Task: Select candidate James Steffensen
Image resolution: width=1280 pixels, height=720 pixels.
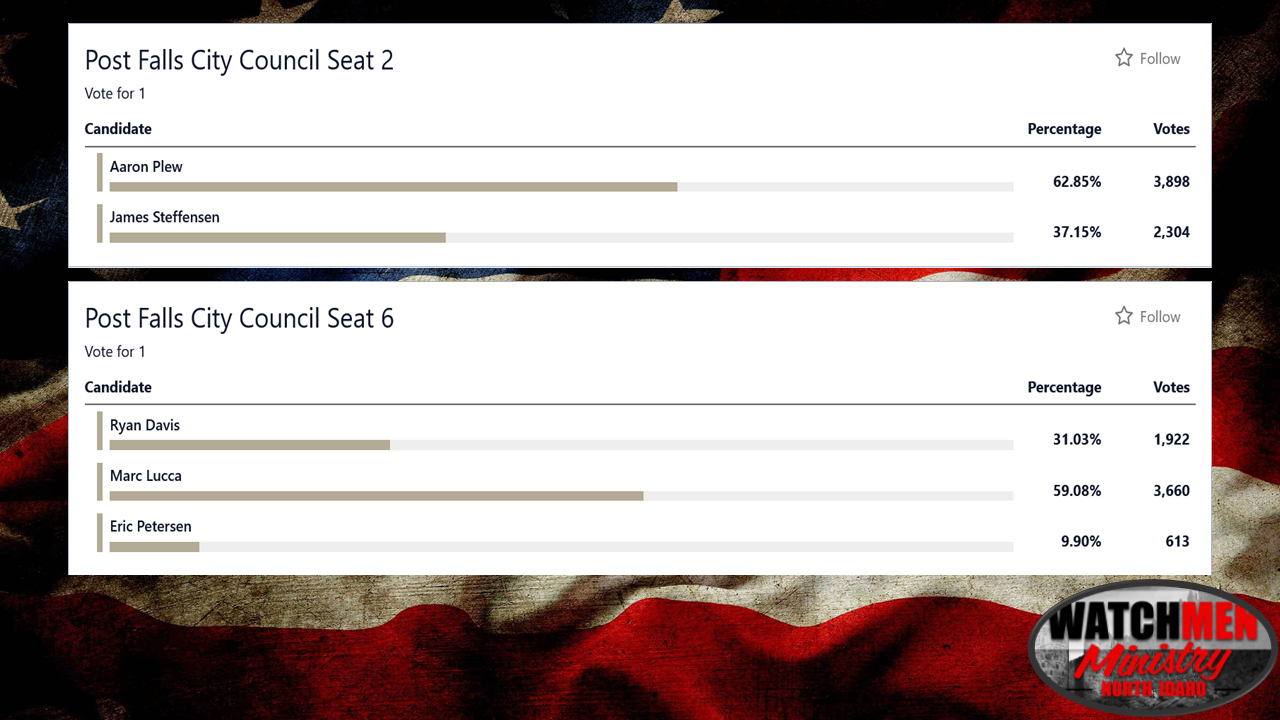Action: pos(165,217)
